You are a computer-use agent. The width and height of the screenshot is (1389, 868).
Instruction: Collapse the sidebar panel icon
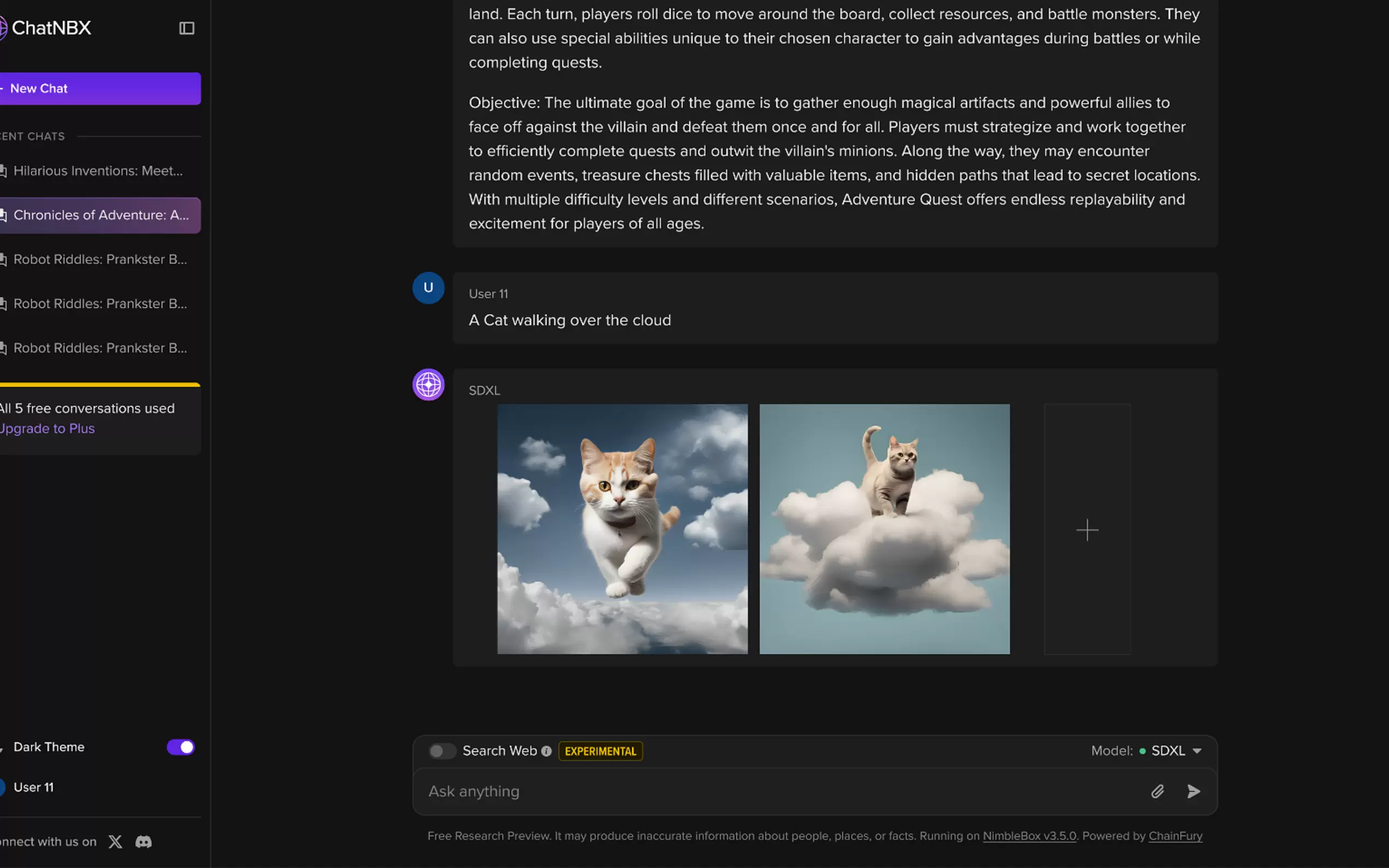click(186, 28)
